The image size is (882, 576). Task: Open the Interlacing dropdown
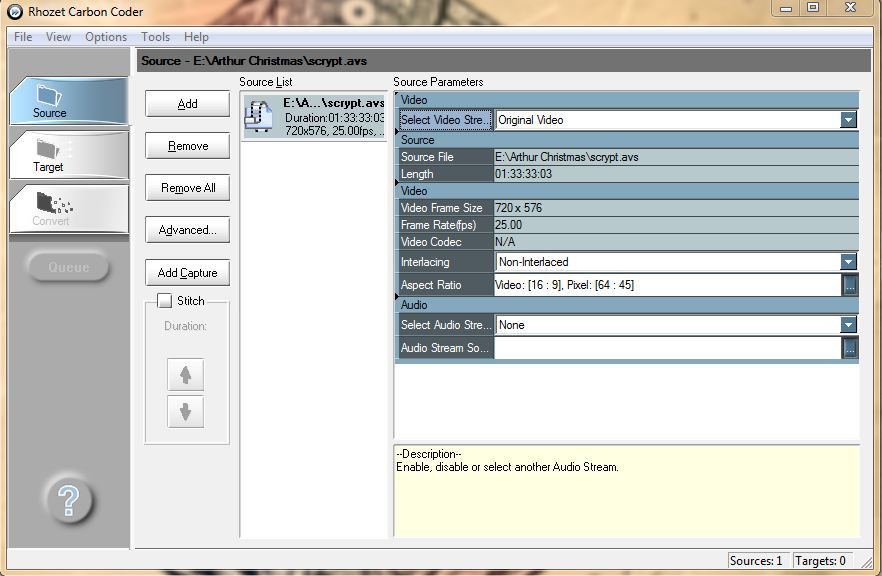(x=848, y=262)
